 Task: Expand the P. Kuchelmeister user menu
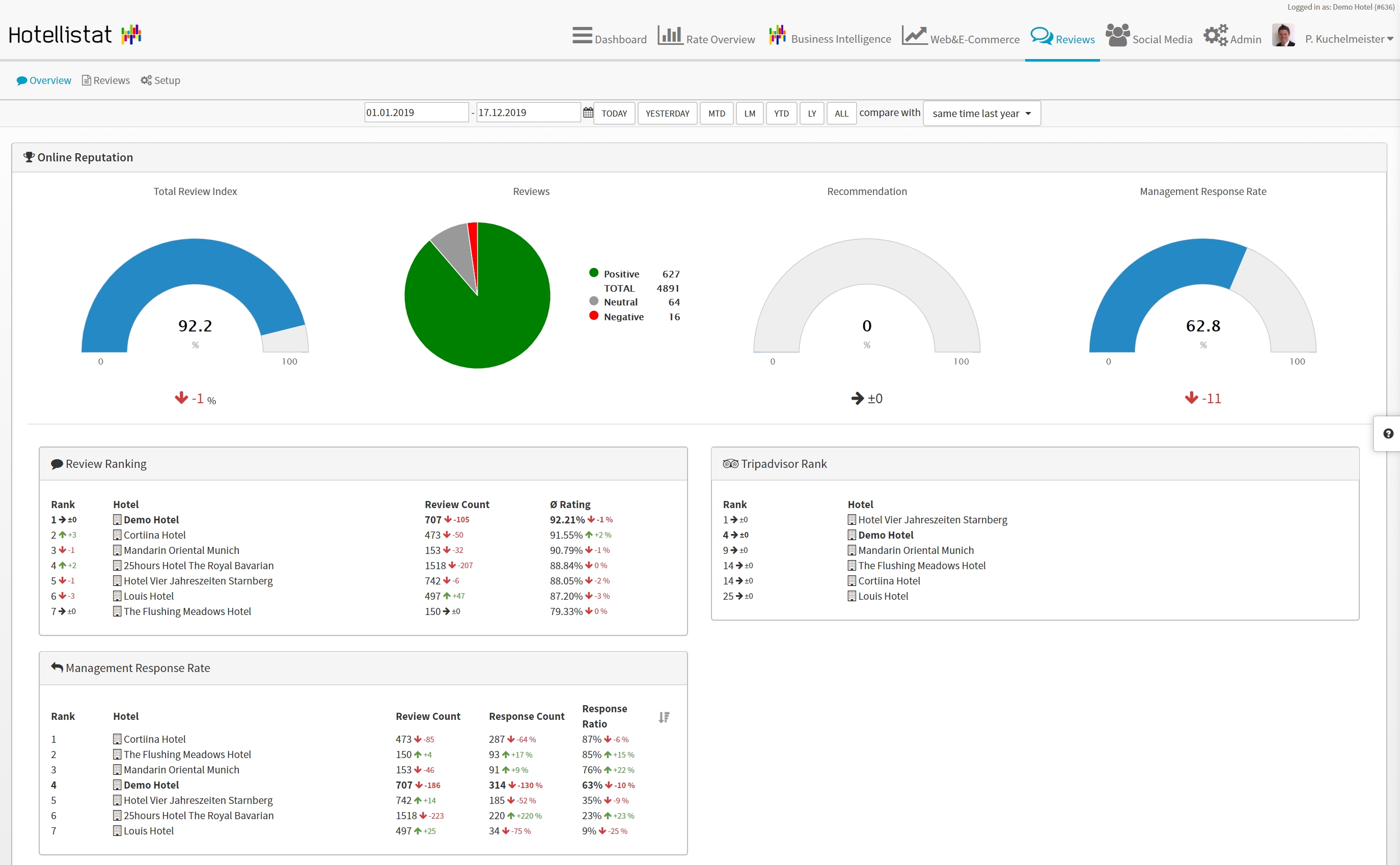(1349, 39)
